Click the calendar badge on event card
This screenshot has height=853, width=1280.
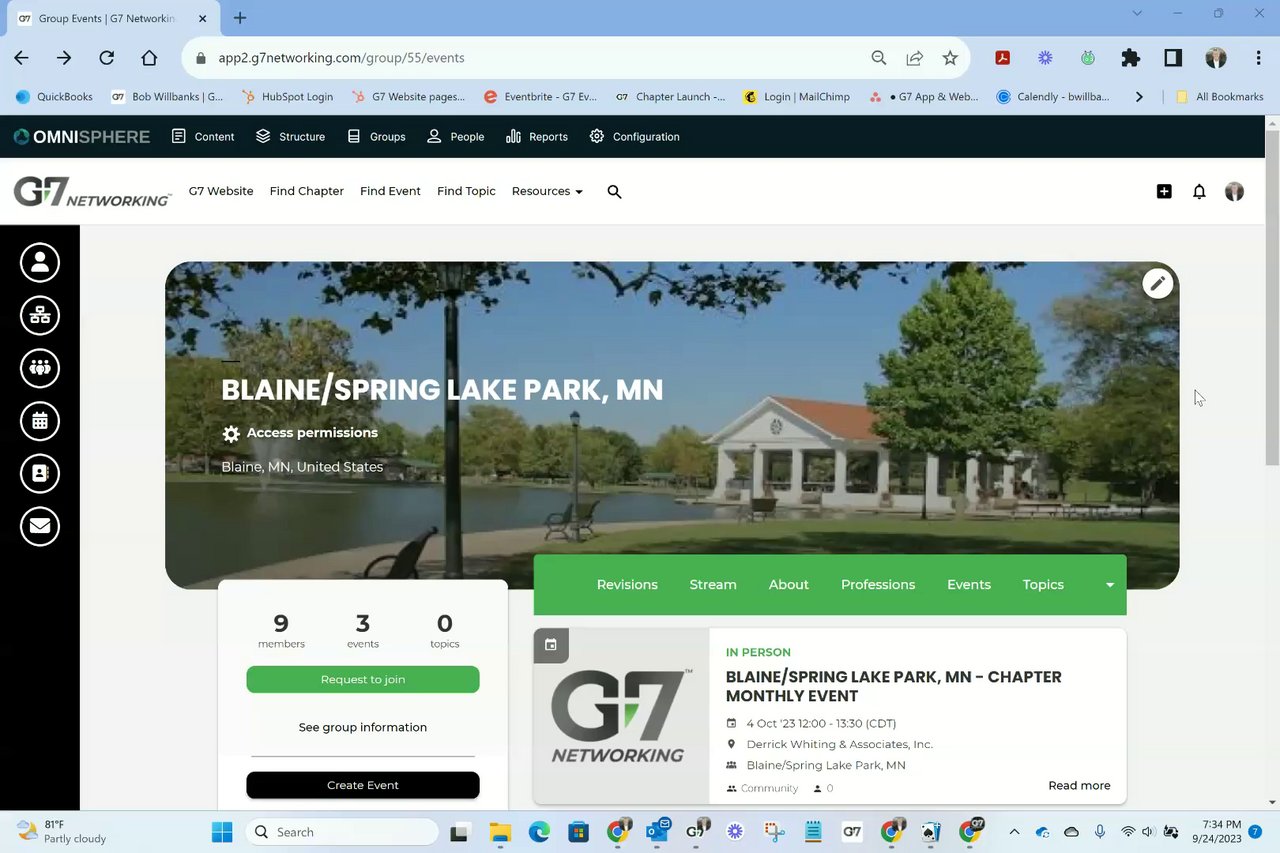(551, 645)
